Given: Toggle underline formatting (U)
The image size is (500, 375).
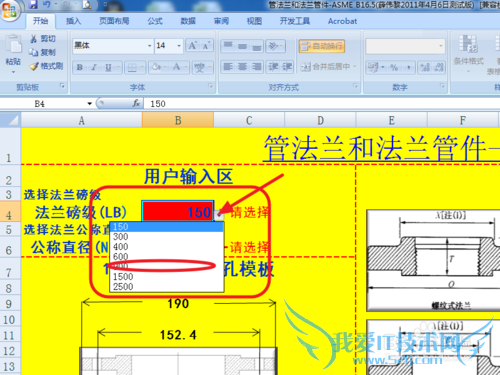Looking at the screenshot, I should click(108, 67).
